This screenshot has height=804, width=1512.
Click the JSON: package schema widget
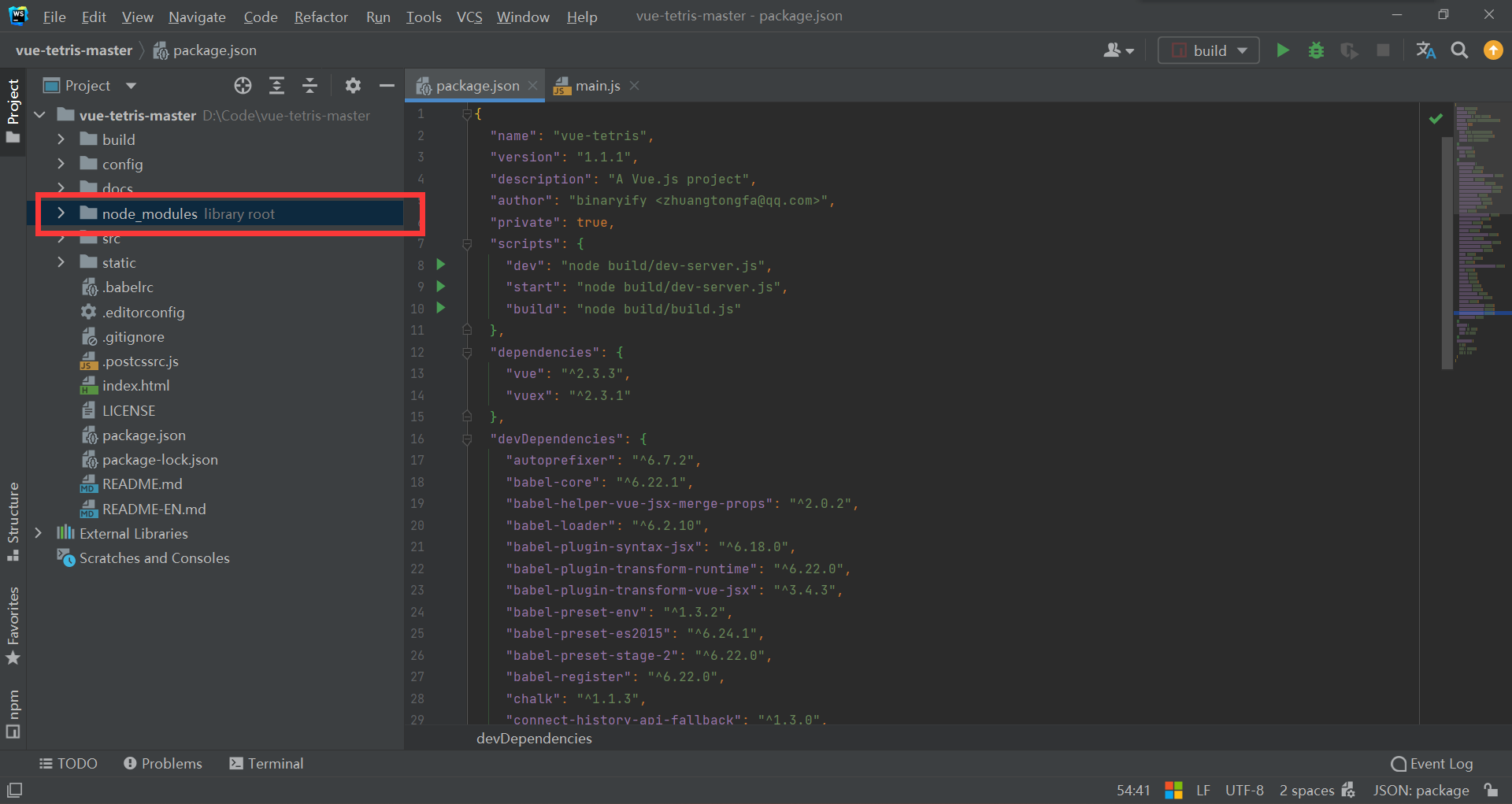click(x=1421, y=790)
